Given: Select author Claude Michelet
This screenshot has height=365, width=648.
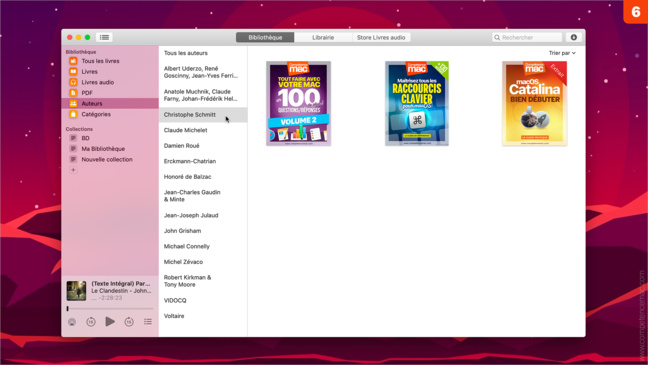Looking at the screenshot, I should pyautogui.click(x=203, y=130).
